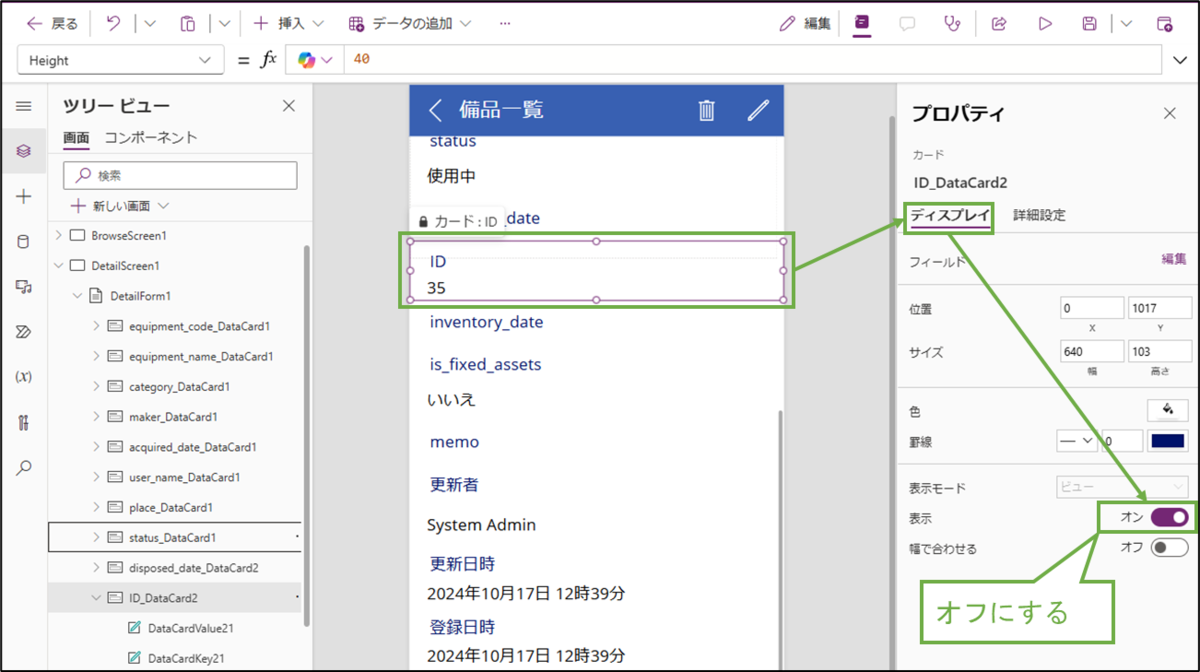Expand the formula bar chevron
Screen dimensions: 1200x672
tap(1180, 60)
